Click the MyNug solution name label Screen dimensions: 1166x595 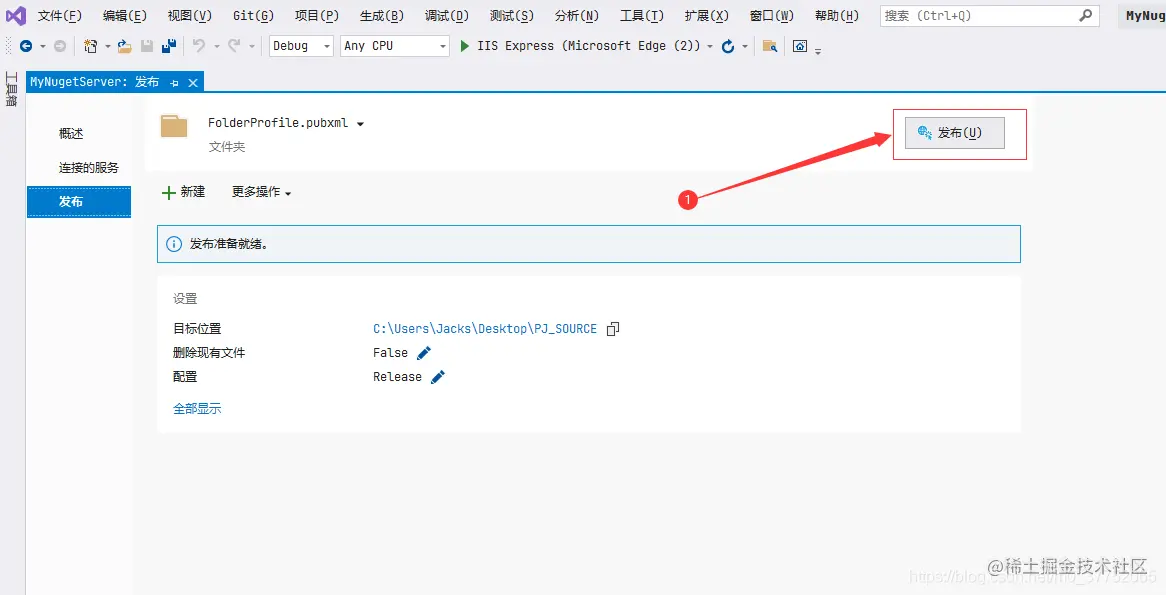[x=1145, y=16]
